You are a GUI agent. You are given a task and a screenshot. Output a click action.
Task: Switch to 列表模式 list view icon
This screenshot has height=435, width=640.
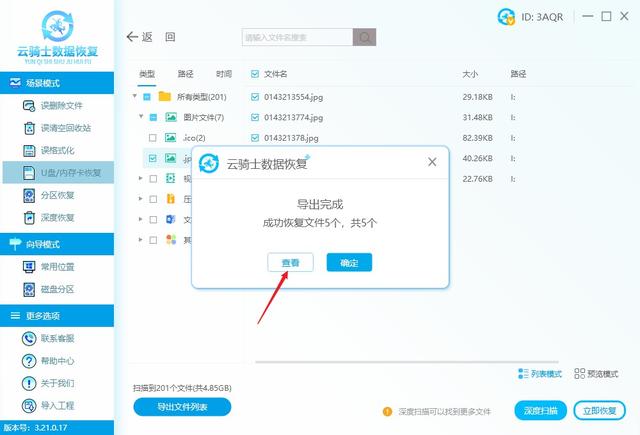[523, 373]
